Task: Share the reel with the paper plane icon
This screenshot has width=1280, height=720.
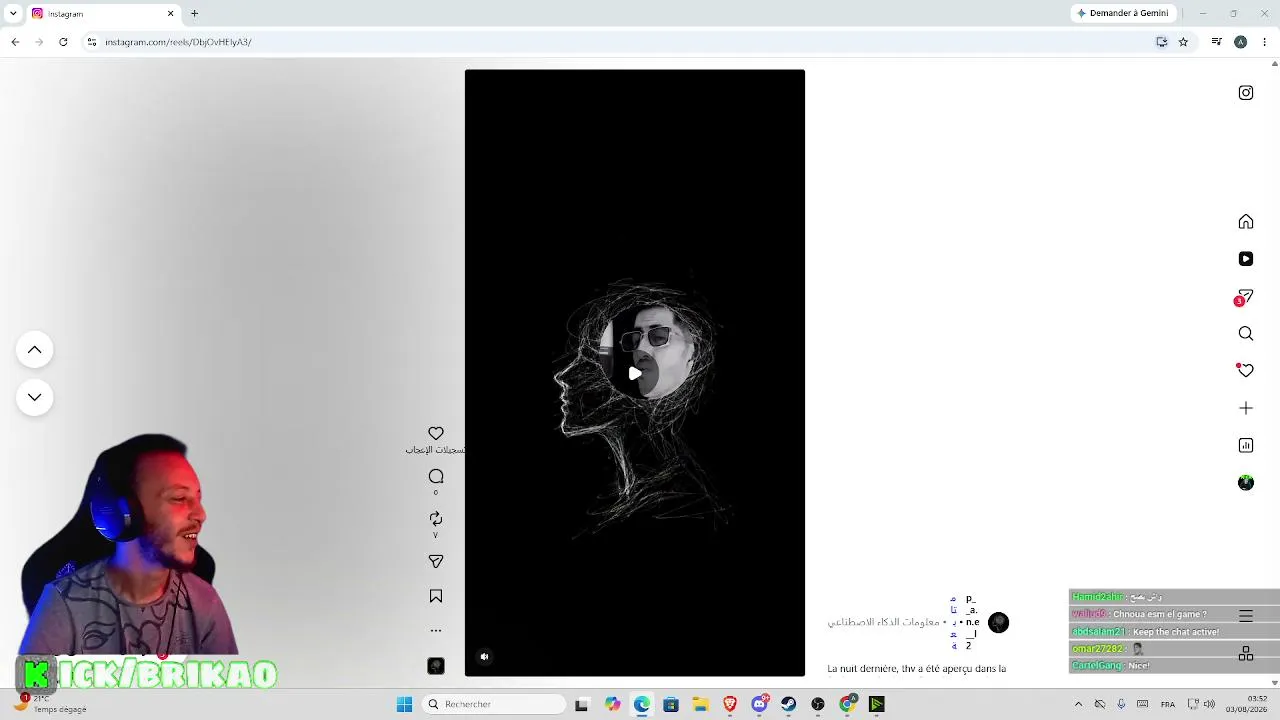Action: [436, 562]
